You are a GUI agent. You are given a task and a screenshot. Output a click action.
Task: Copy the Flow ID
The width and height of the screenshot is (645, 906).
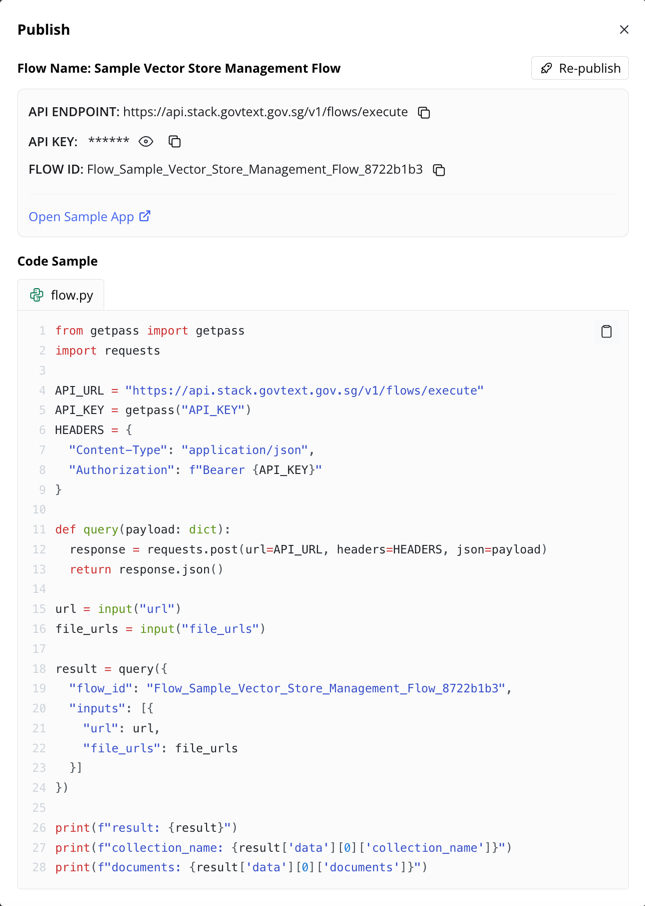coord(439,170)
